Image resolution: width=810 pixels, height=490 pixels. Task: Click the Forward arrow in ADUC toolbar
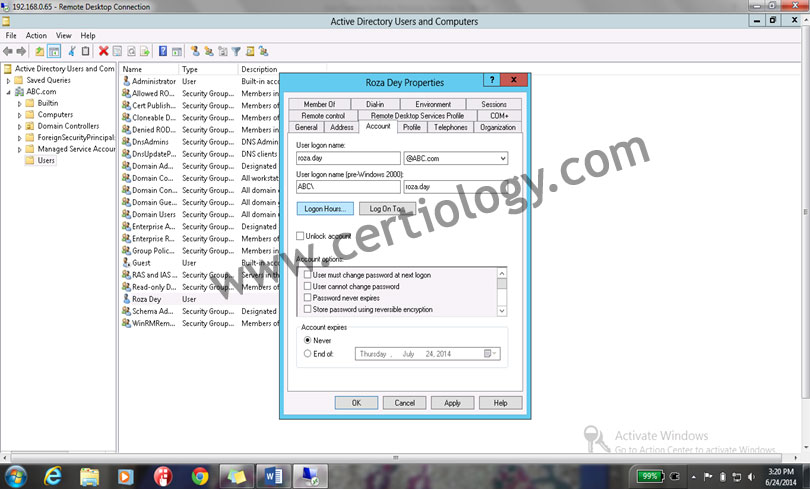pyautogui.click(x=21, y=51)
